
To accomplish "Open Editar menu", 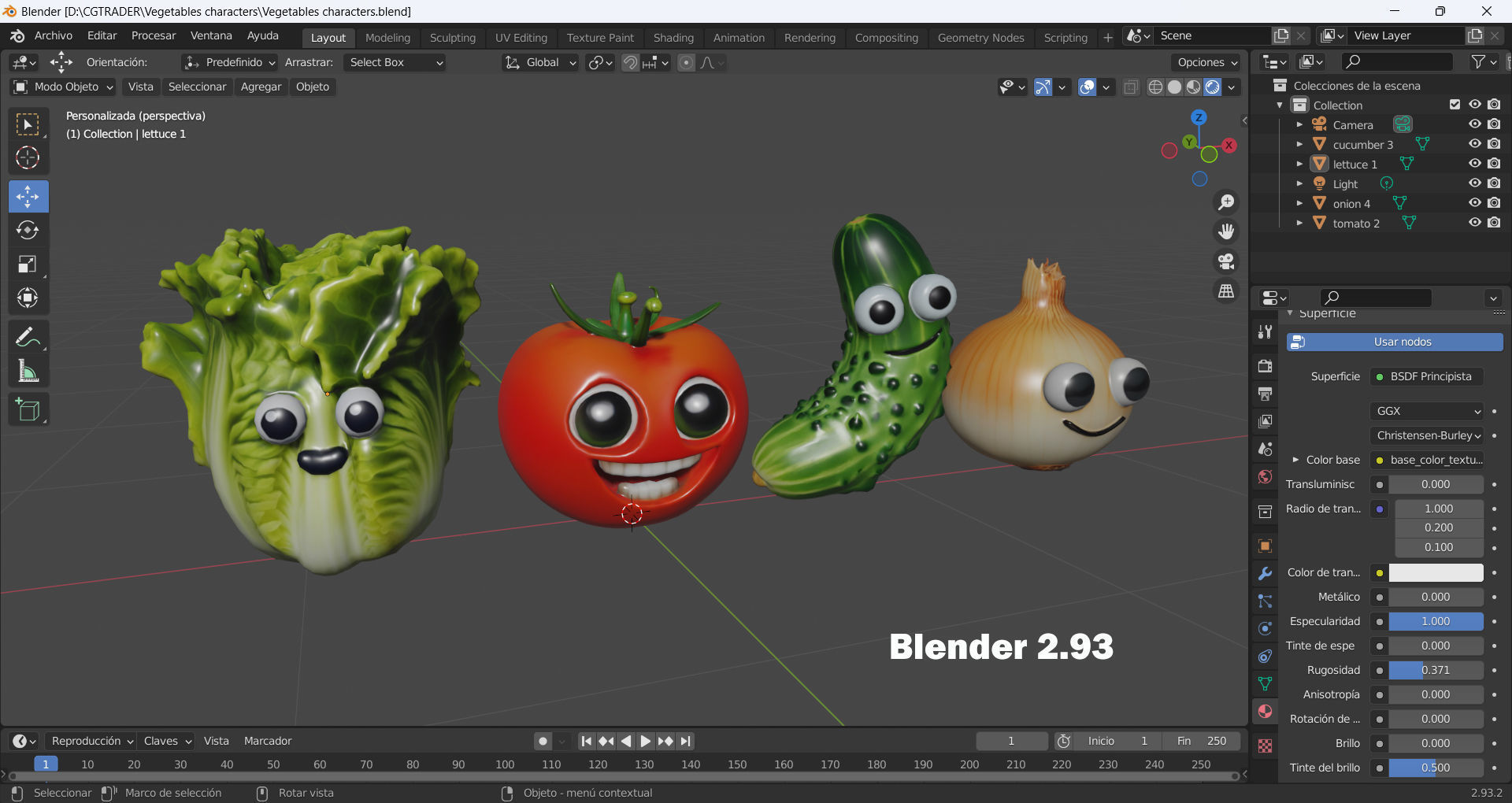I will [102, 35].
